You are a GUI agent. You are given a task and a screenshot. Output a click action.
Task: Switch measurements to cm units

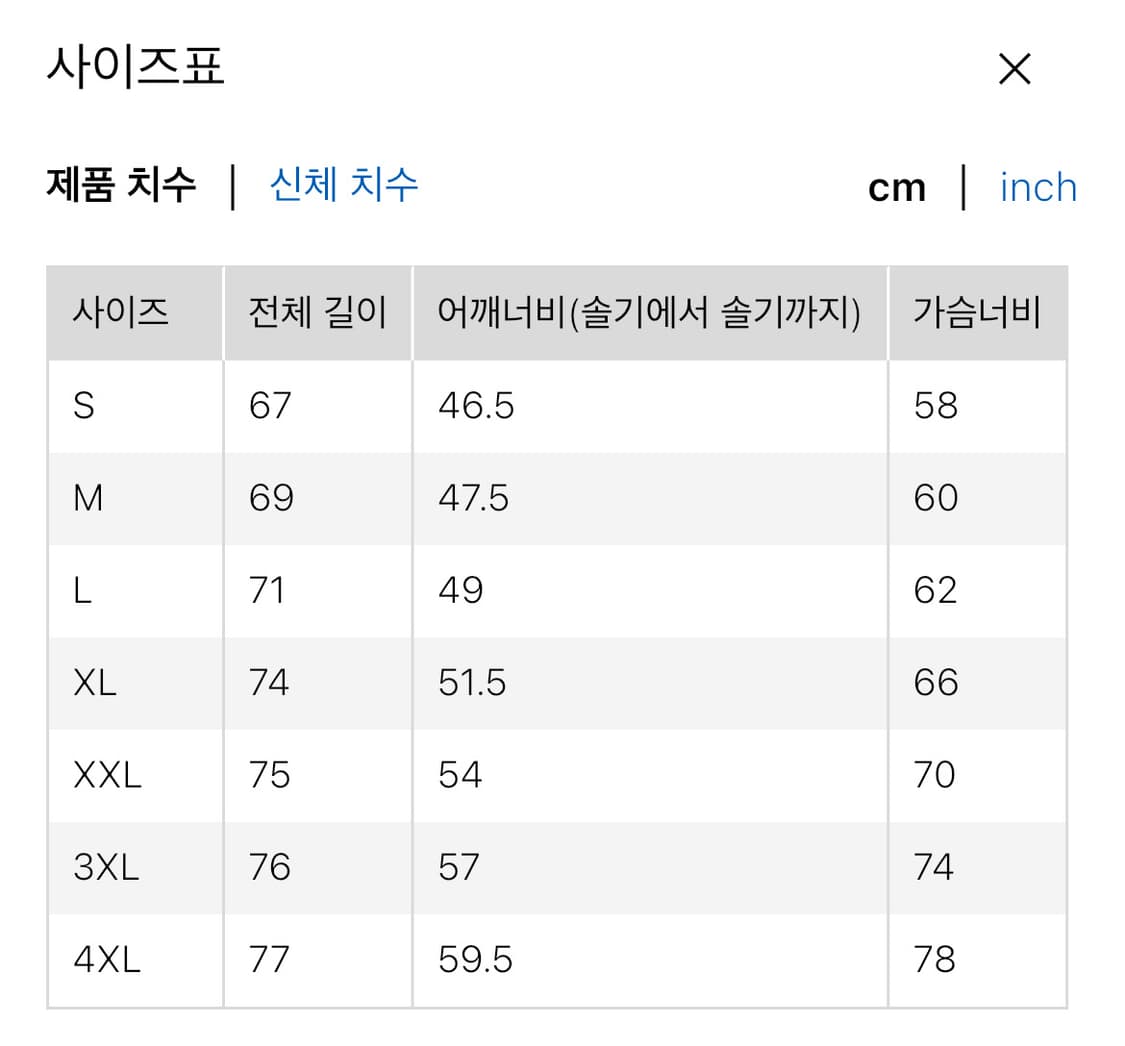896,187
